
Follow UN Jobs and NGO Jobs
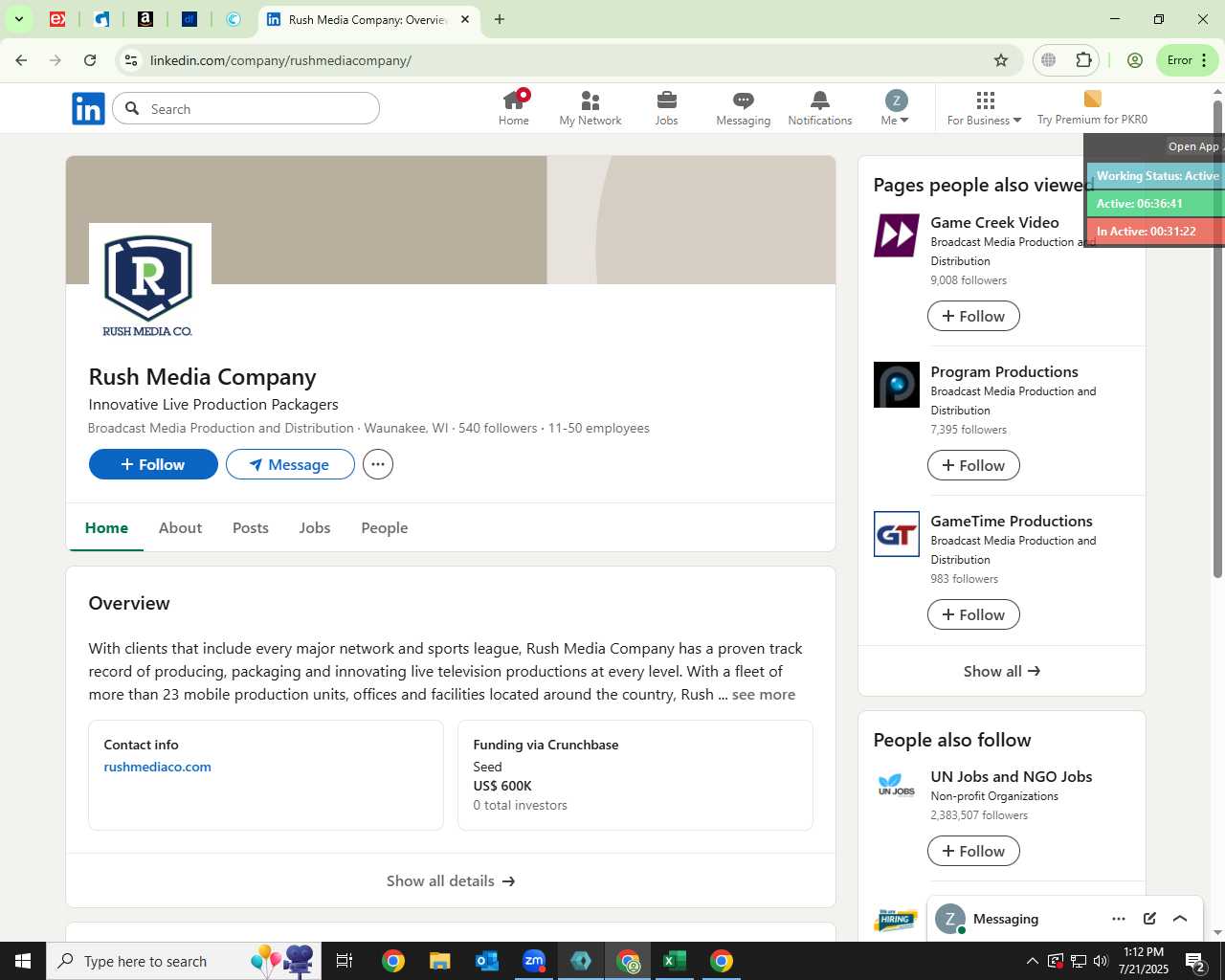[973, 851]
